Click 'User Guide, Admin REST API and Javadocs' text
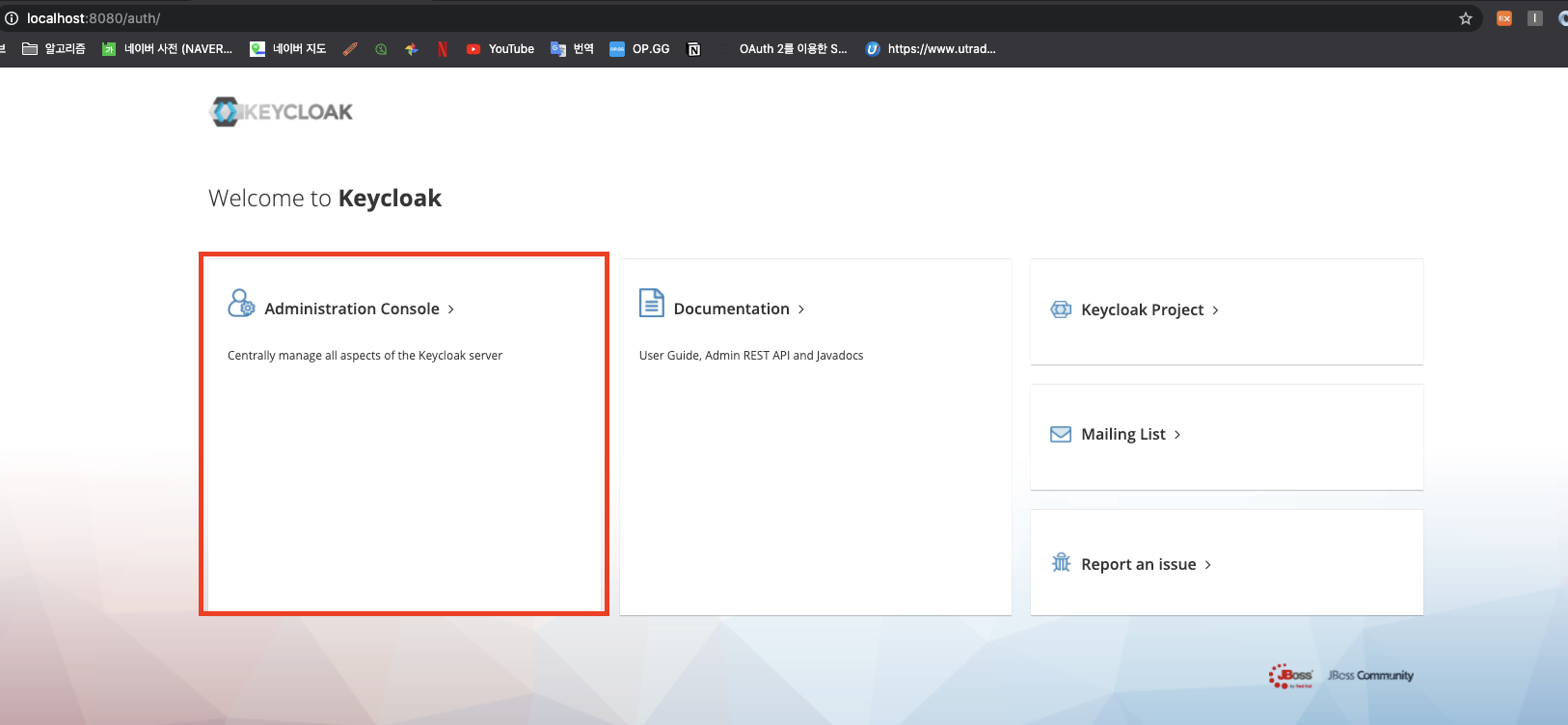The height and width of the screenshot is (725, 1568). tap(751, 356)
